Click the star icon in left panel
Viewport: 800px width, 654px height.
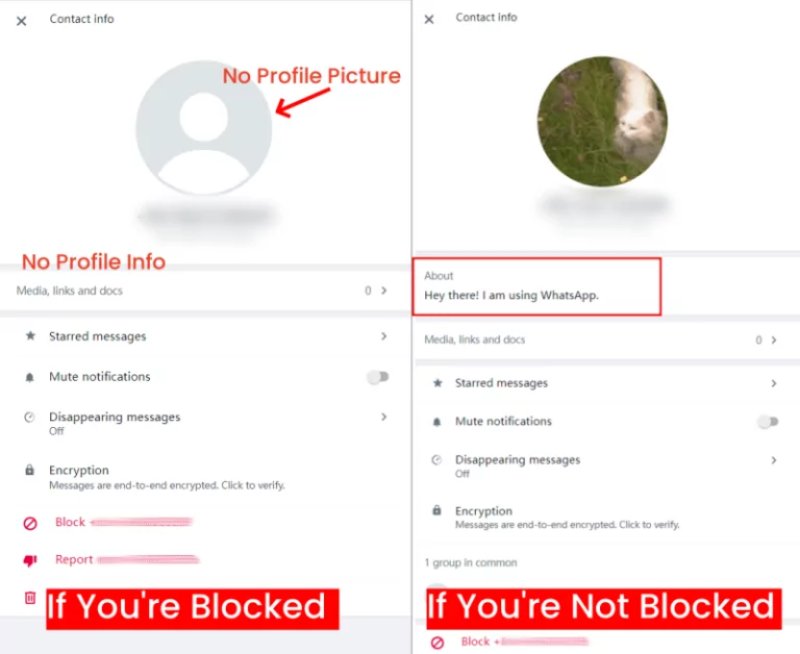click(31, 336)
